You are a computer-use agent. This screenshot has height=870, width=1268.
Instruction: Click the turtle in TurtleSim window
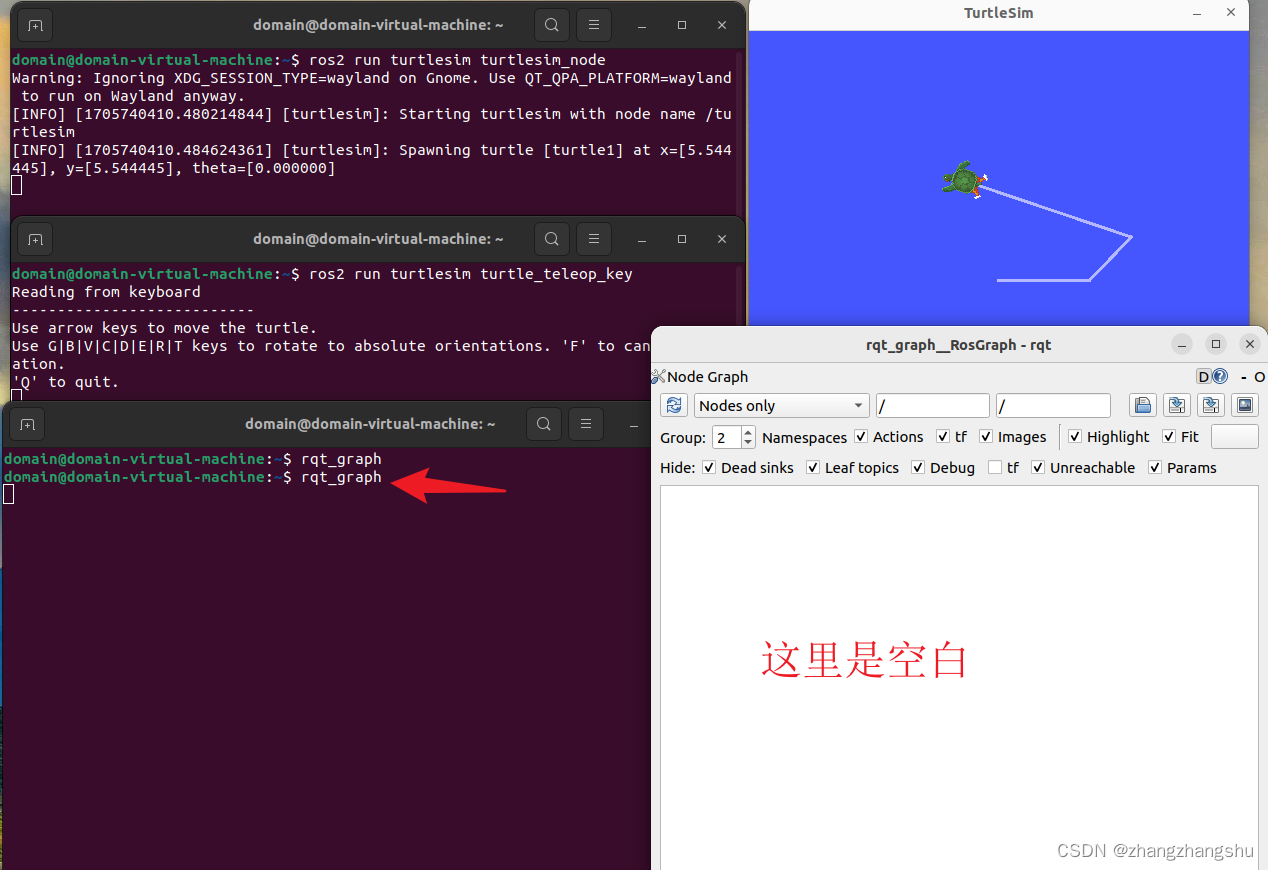(964, 180)
